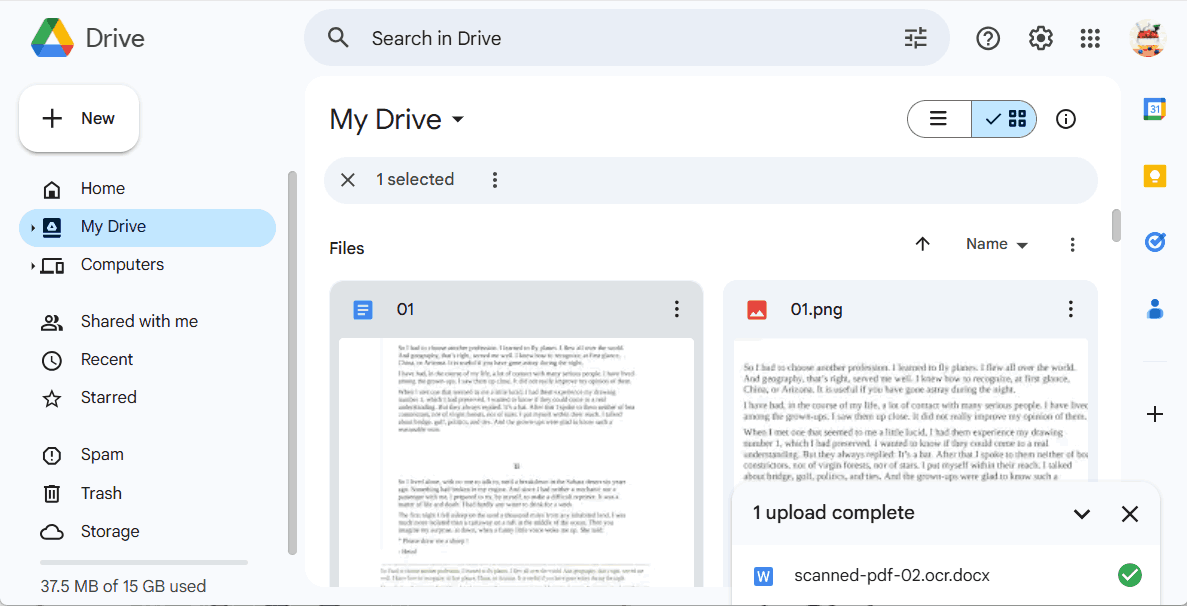Open the Trash section
The height and width of the screenshot is (606, 1187).
tap(101, 493)
